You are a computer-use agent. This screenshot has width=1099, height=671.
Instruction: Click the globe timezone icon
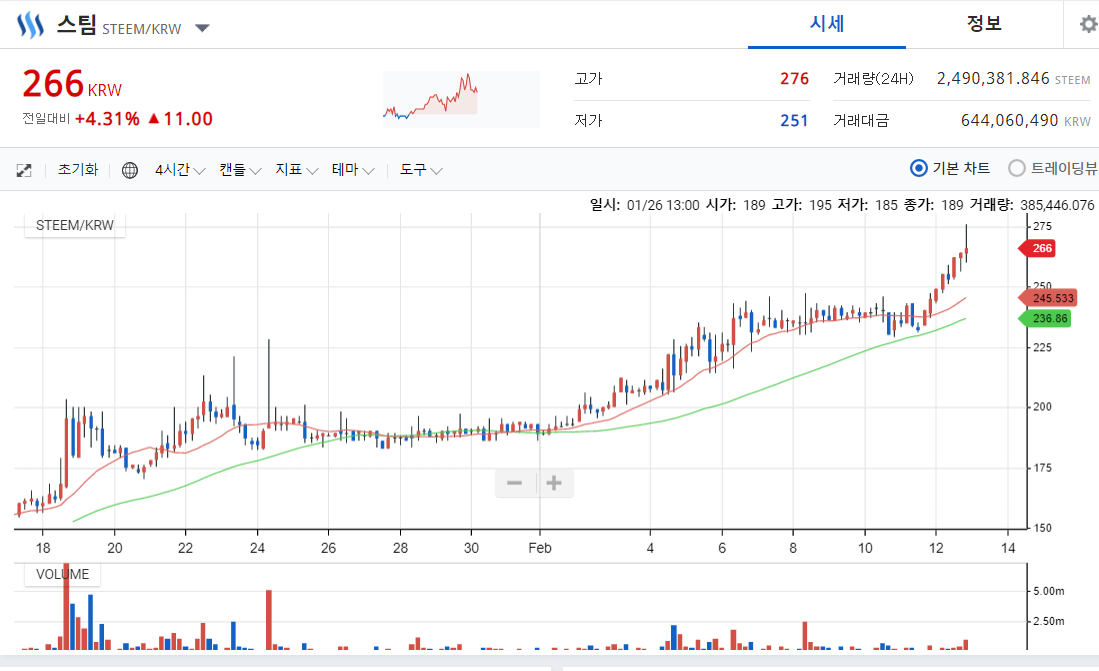tap(130, 170)
